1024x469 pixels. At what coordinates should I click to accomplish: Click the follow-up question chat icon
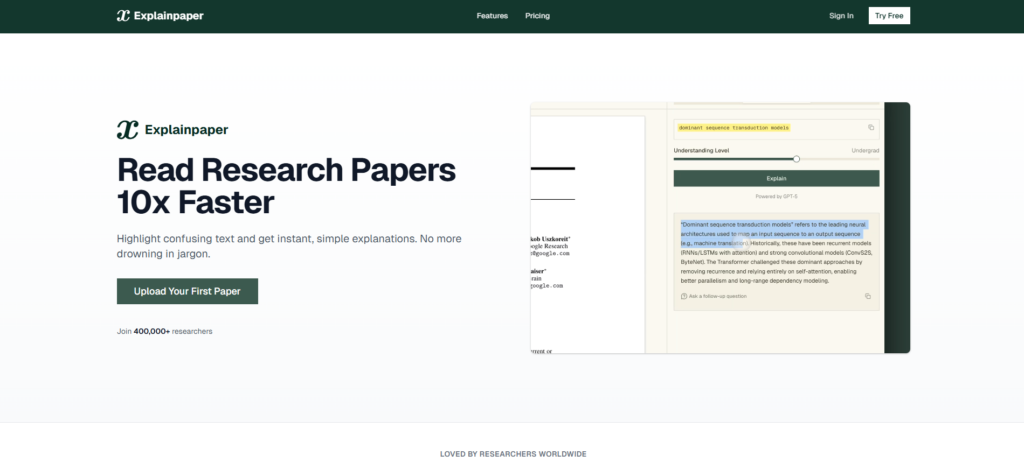684,296
